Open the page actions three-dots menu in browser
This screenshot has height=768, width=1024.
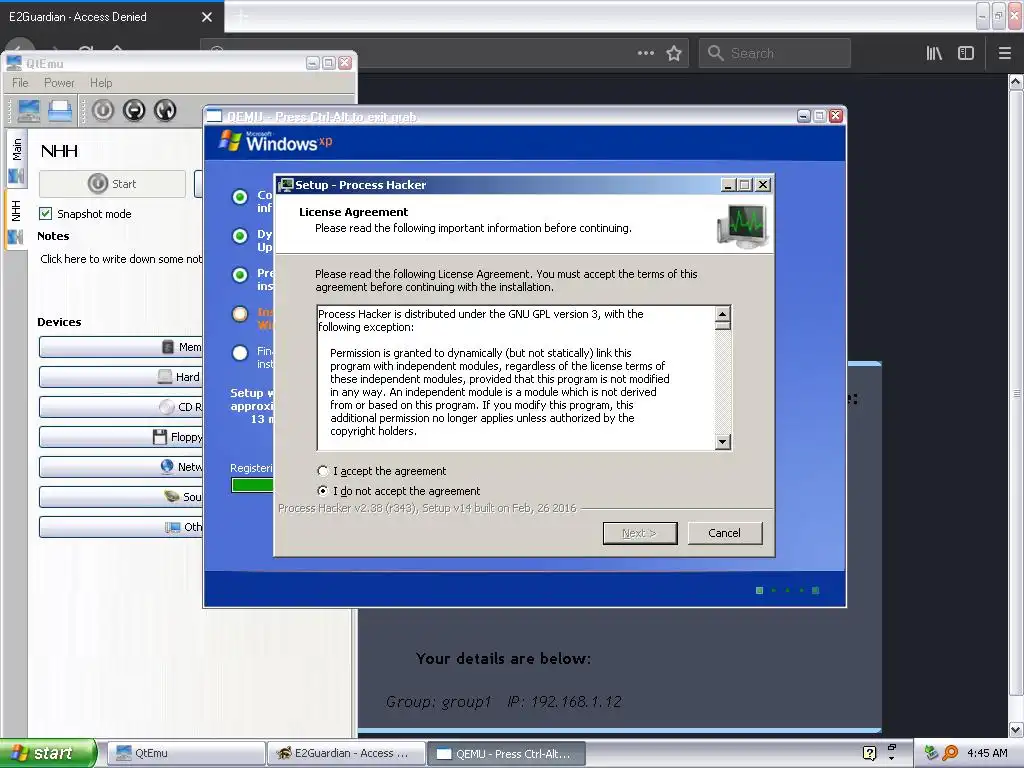pos(646,53)
